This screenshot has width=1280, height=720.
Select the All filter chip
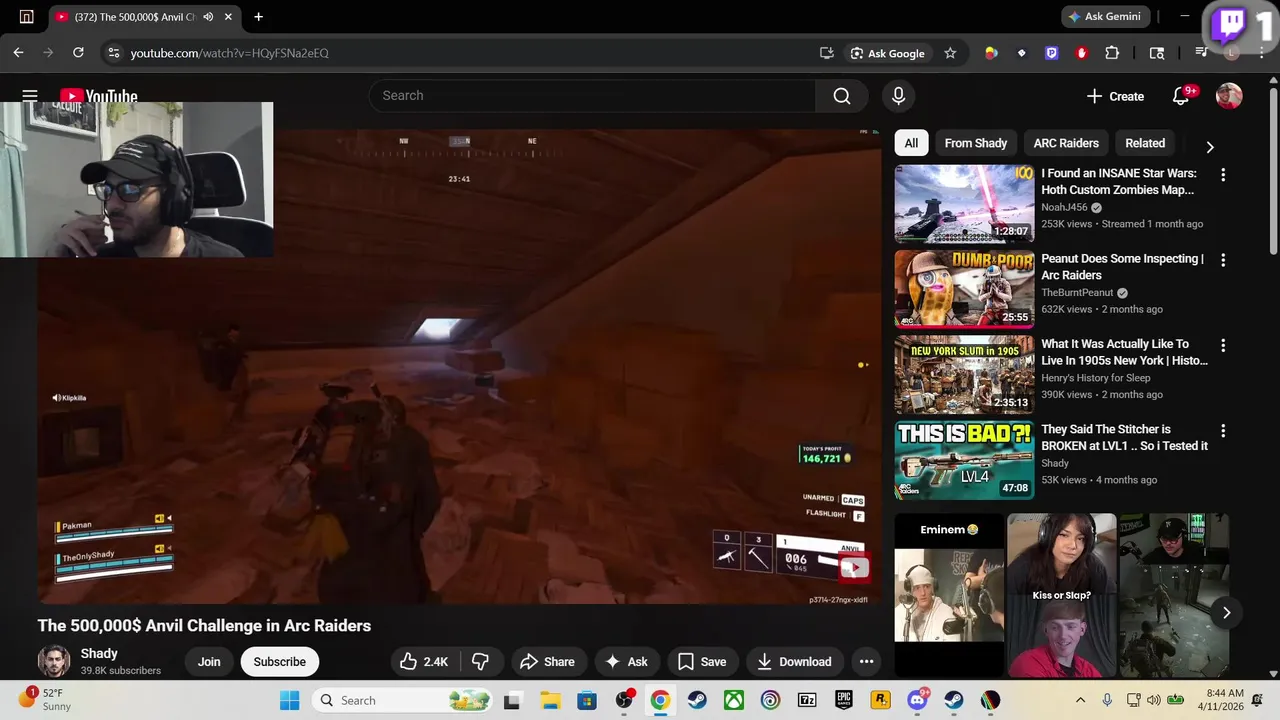click(911, 143)
